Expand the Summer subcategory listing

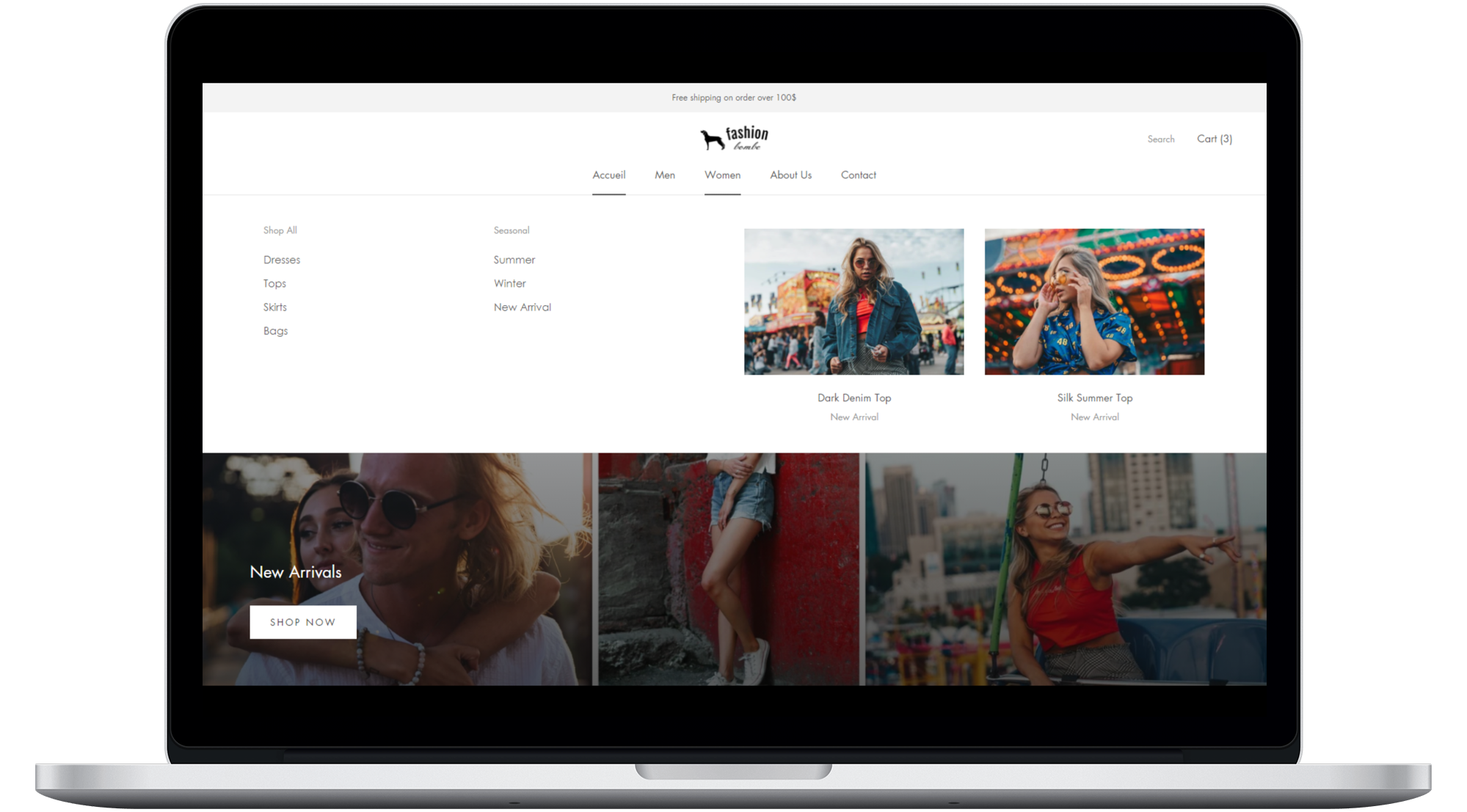click(x=514, y=259)
